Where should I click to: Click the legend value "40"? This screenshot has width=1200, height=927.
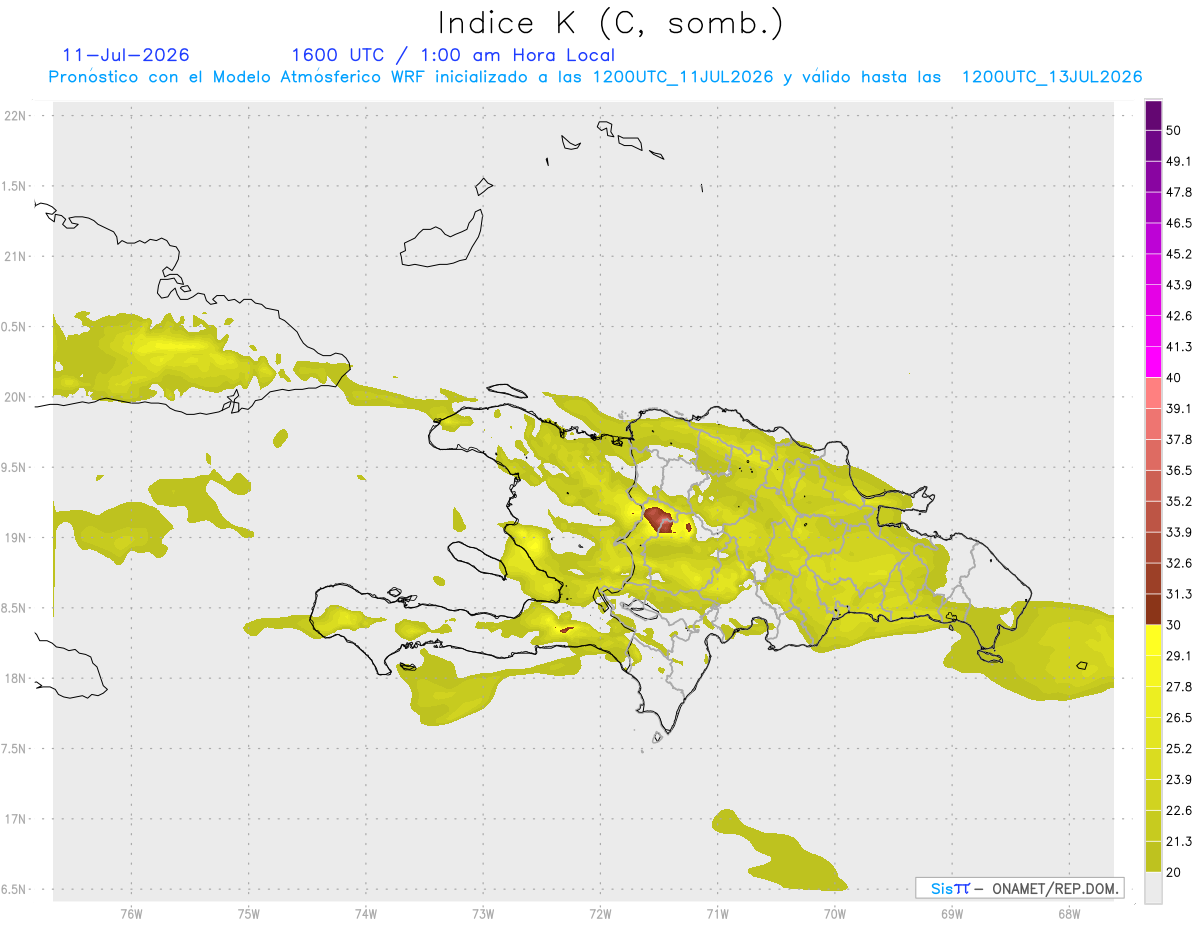(1174, 378)
